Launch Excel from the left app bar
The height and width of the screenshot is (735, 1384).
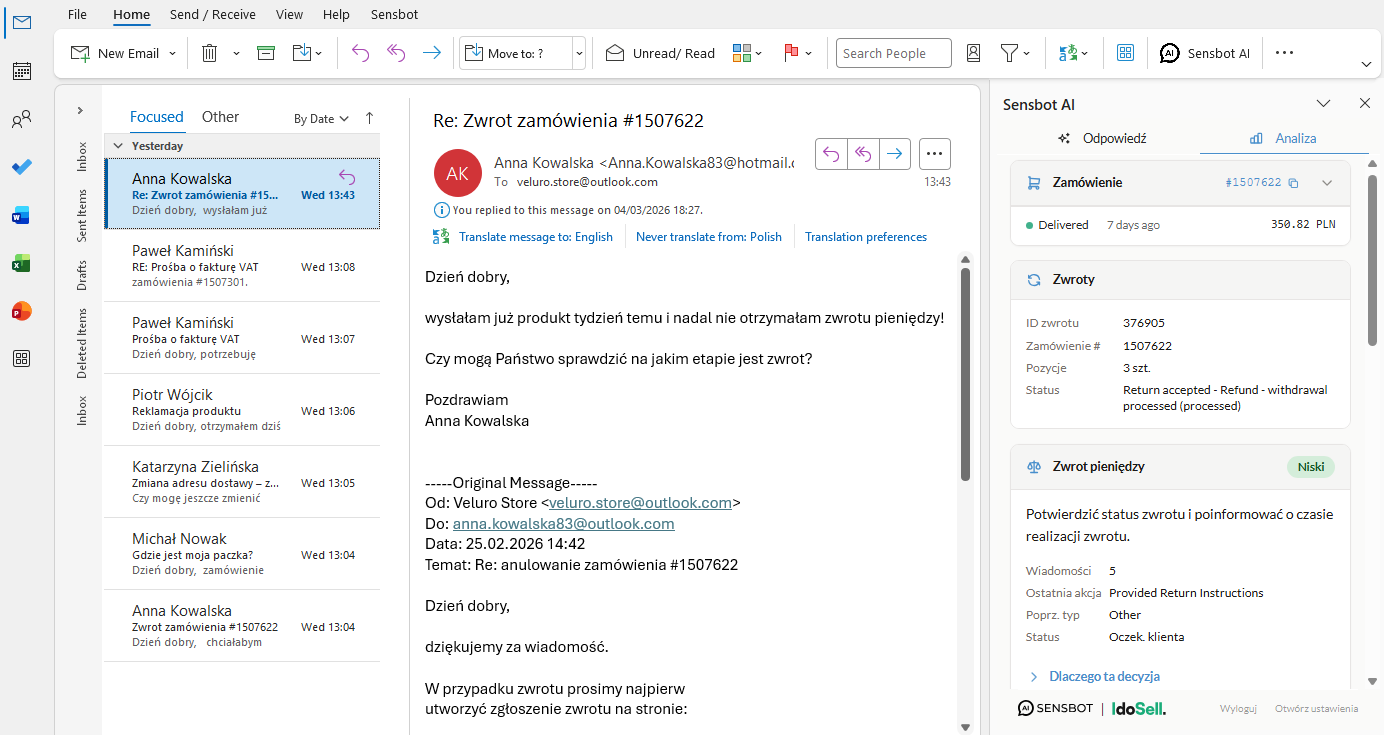[21, 263]
